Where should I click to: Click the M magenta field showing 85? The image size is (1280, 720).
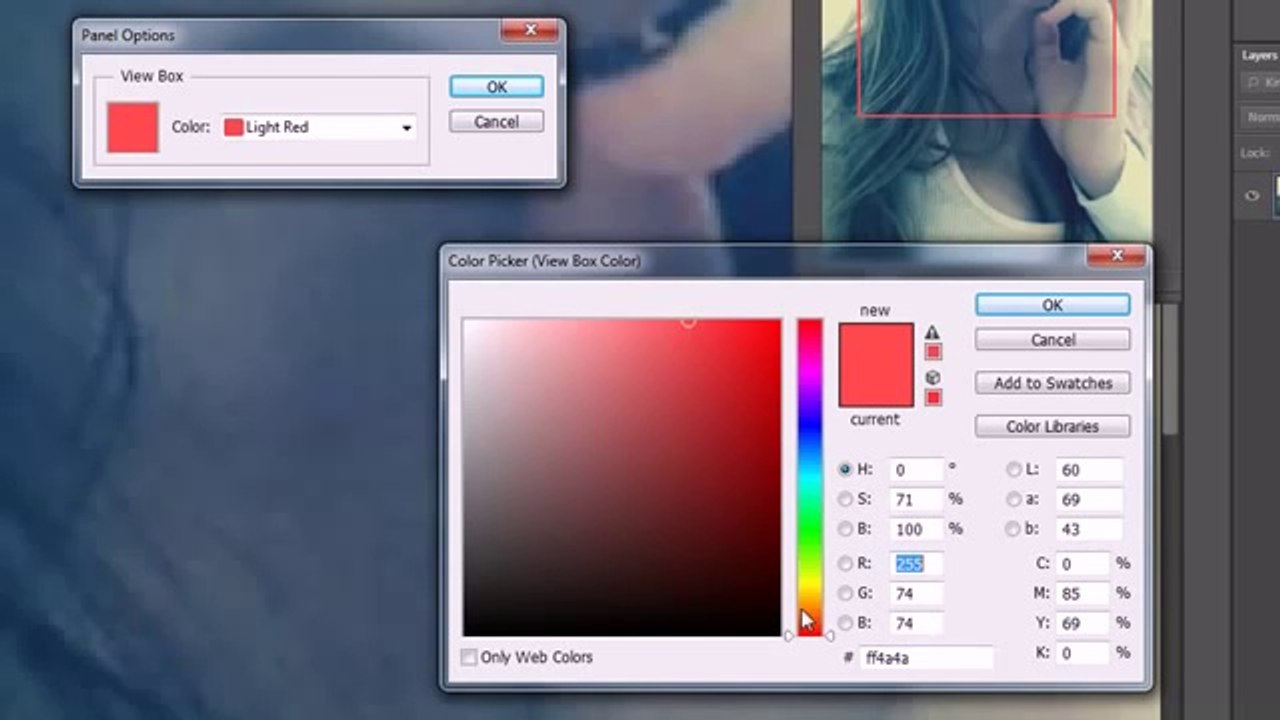click(x=1082, y=593)
